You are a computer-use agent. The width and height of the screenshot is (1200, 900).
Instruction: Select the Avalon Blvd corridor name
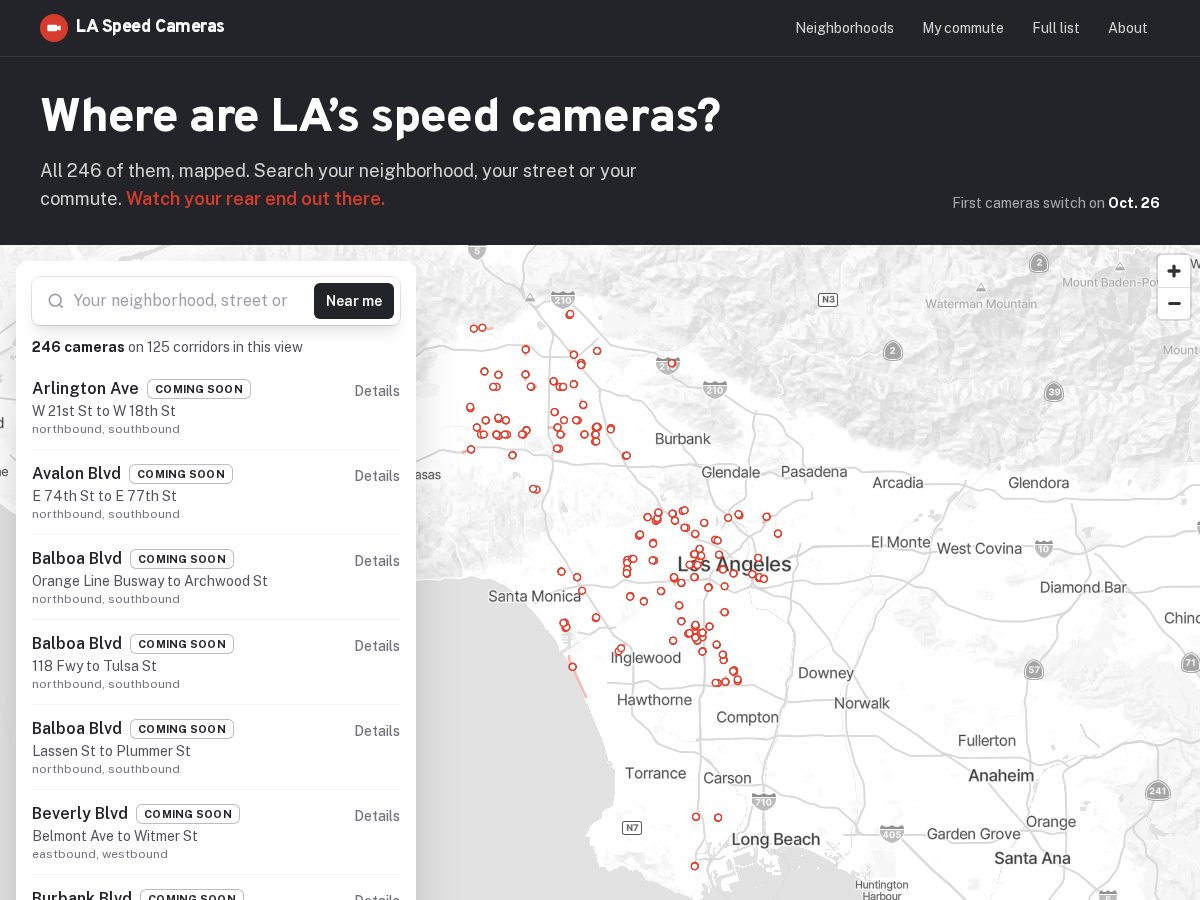pos(76,473)
